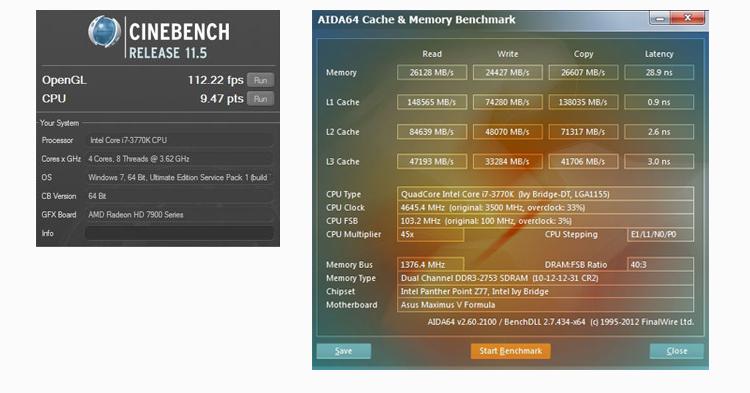Click the Cinebench globe logo icon
Image resolution: width=750 pixels, height=393 pixels.
coord(104,32)
